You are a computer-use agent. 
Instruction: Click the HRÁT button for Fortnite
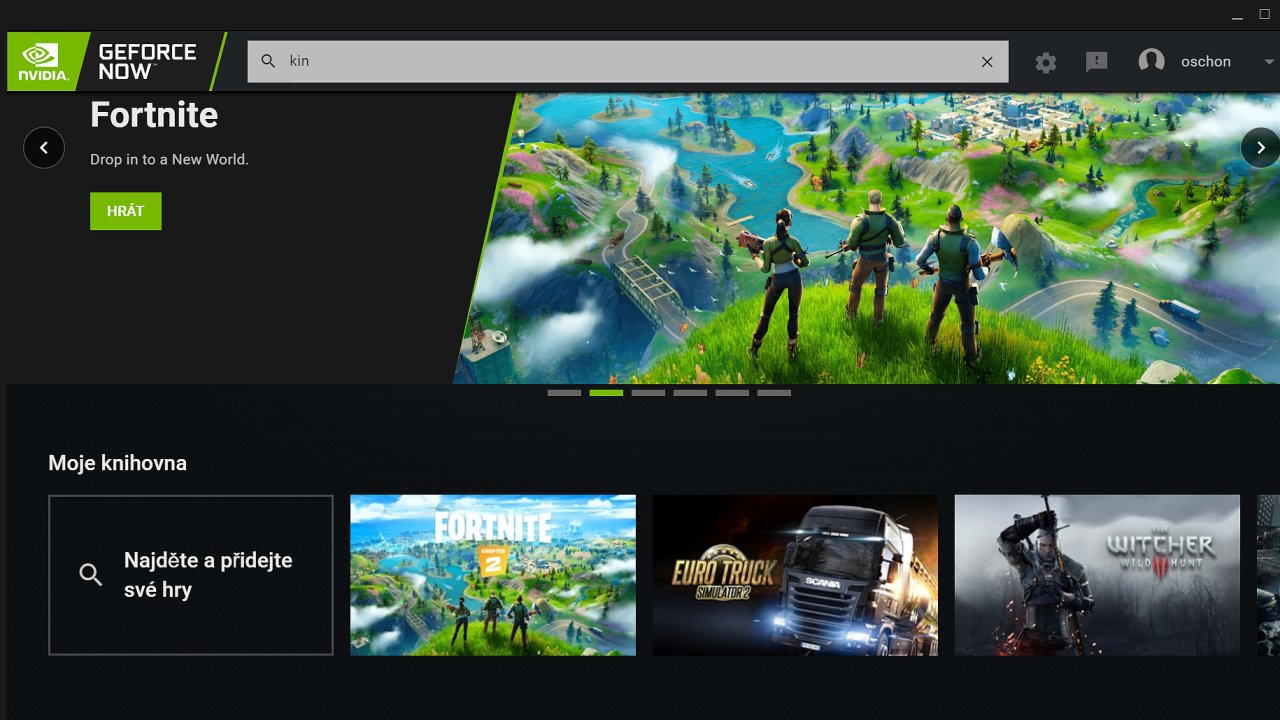click(x=126, y=211)
